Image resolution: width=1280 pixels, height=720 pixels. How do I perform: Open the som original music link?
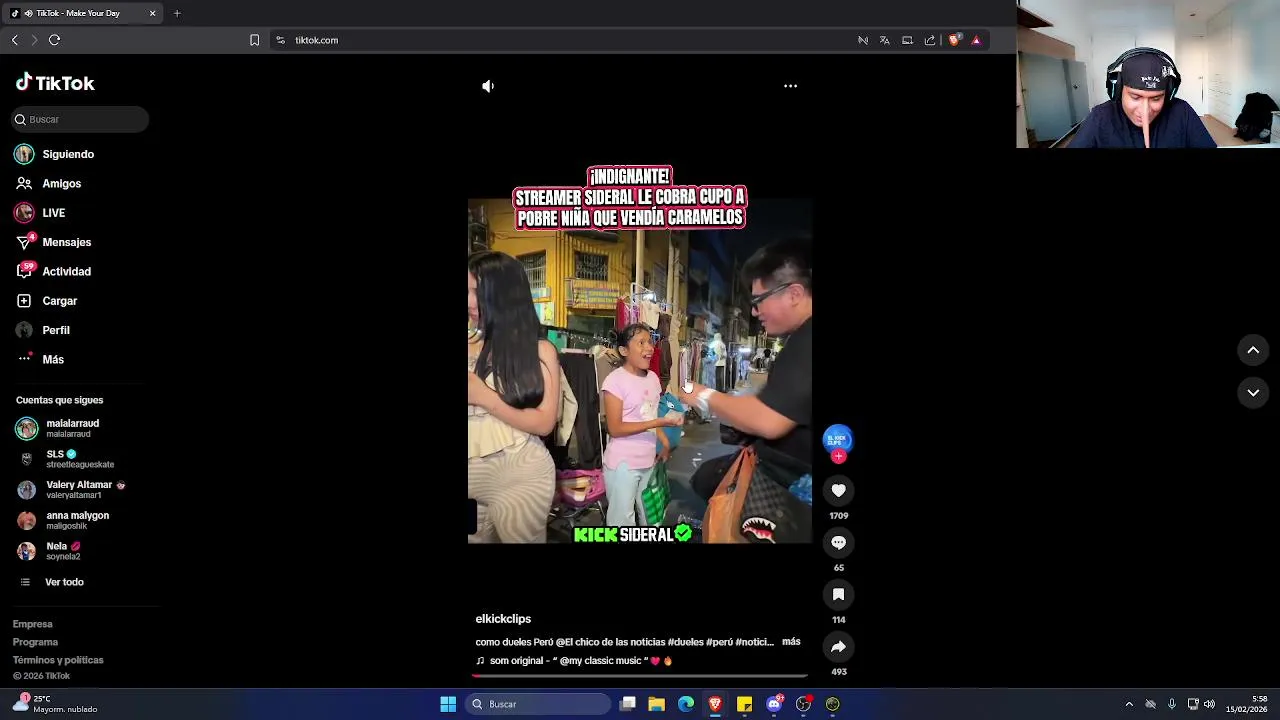[574, 661]
